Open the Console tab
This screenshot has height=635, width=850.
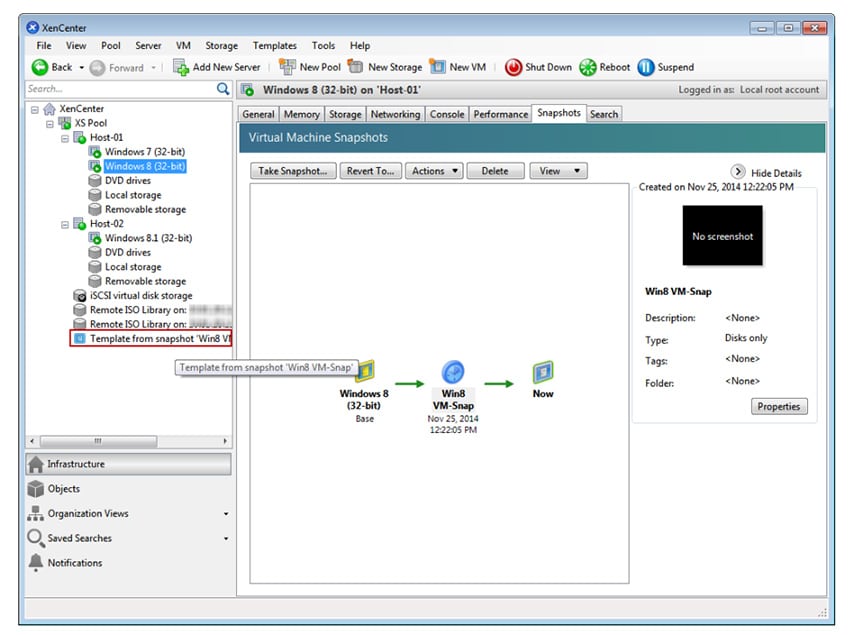click(x=447, y=114)
